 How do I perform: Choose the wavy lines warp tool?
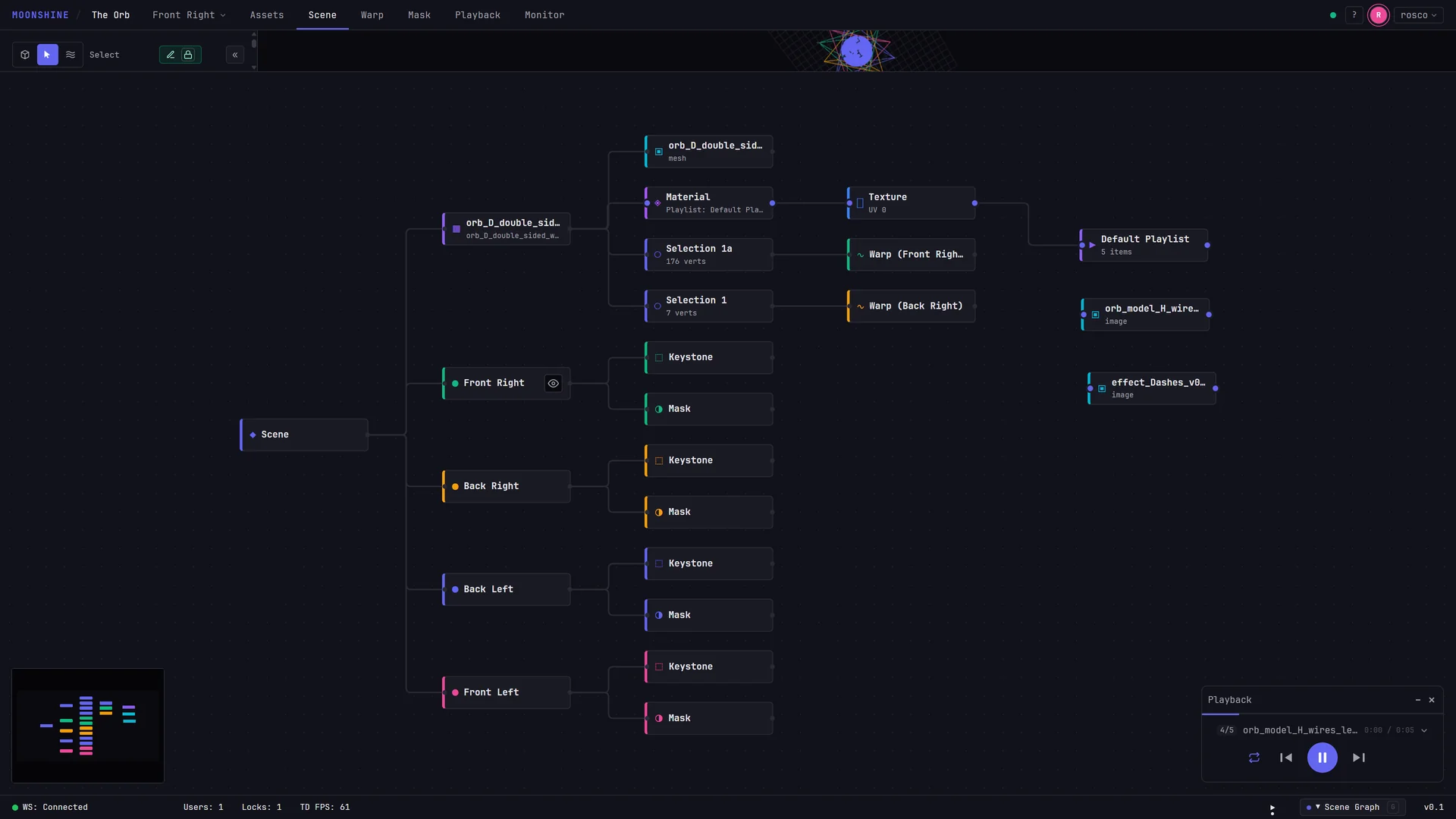pyautogui.click(x=71, y=55)
